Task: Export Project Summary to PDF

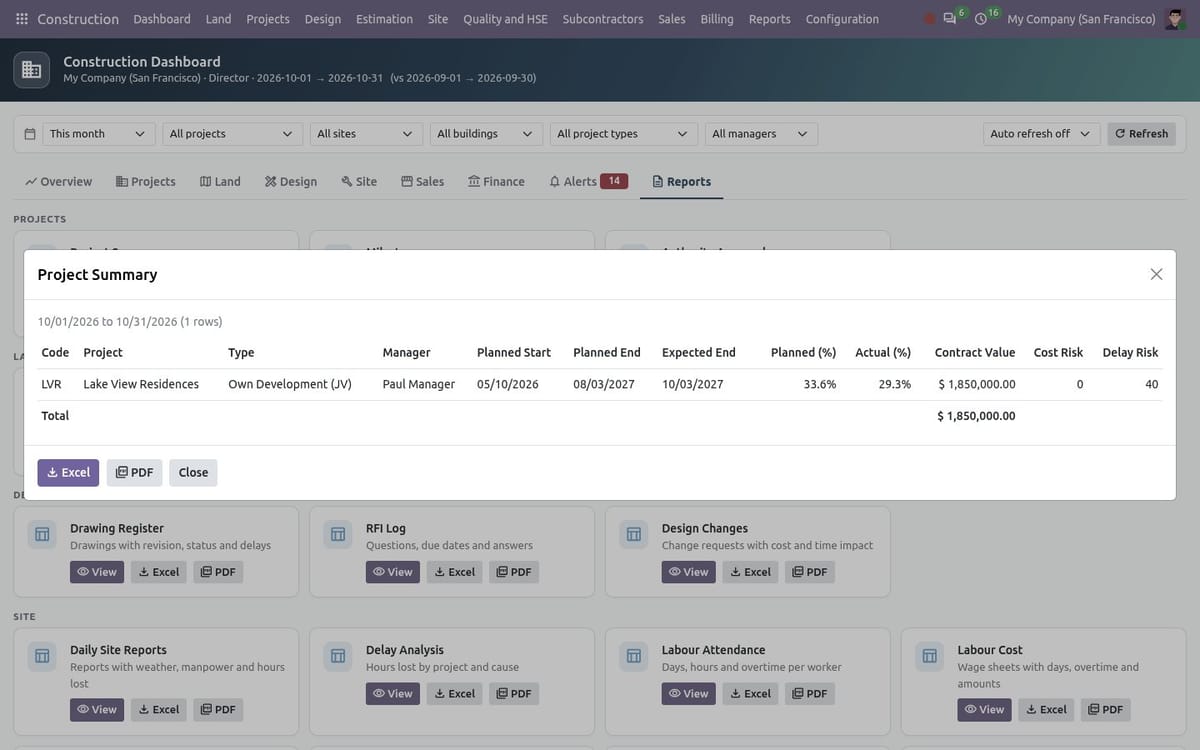Action: point(134,473)
